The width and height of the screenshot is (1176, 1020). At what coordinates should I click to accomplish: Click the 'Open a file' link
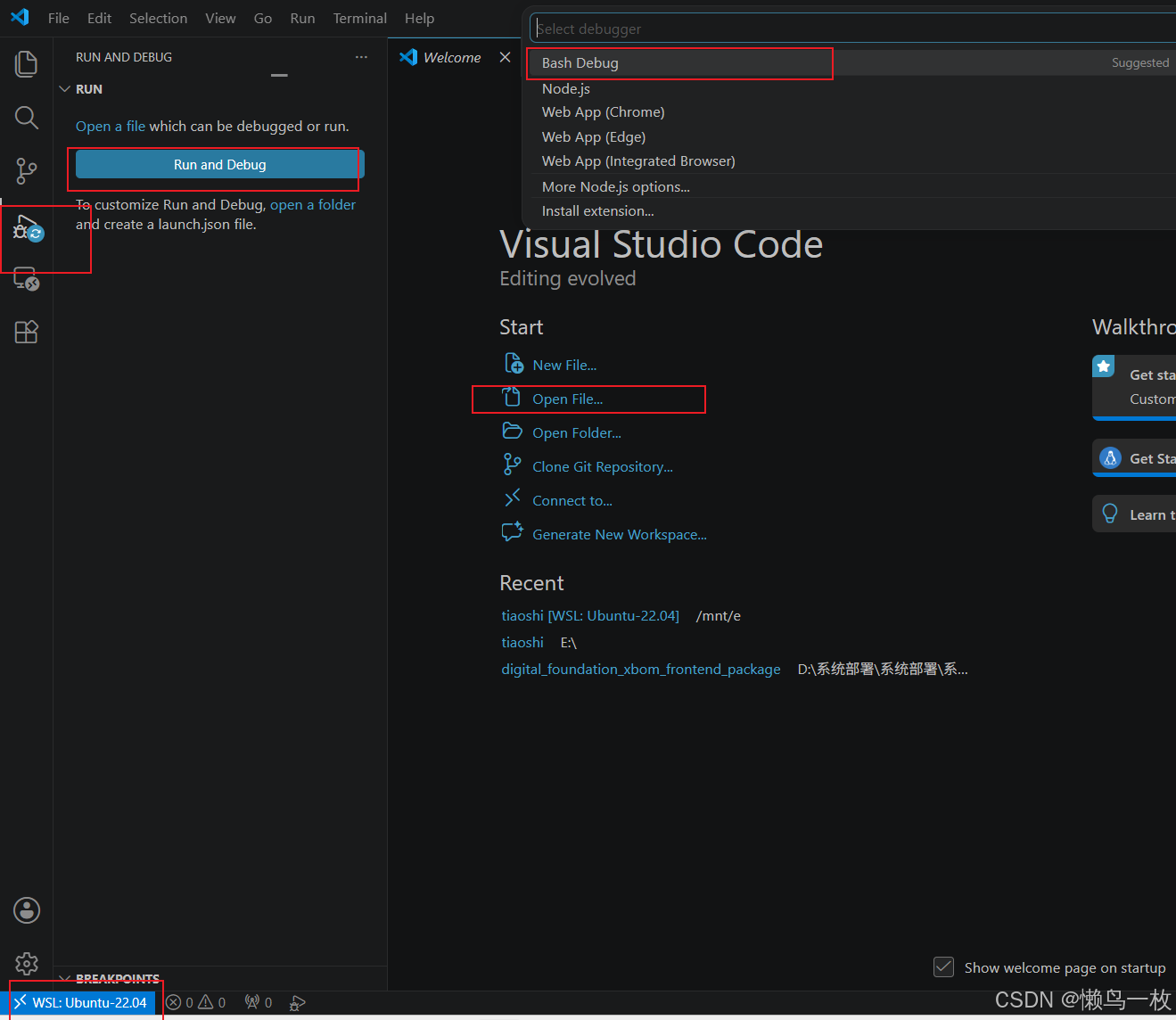(x=111, y=127)
